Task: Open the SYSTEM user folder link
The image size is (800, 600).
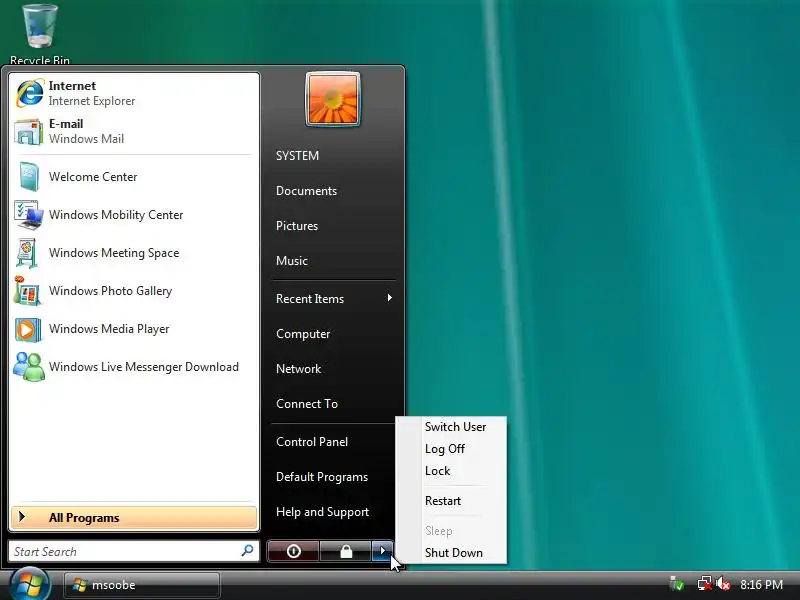Action: click(x=297, y=156)
